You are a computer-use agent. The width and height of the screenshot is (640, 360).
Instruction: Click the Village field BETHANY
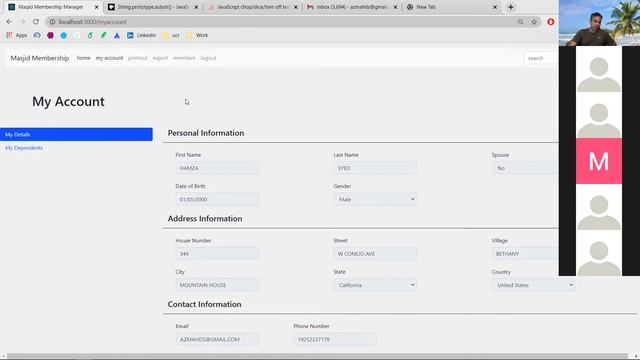525,253
